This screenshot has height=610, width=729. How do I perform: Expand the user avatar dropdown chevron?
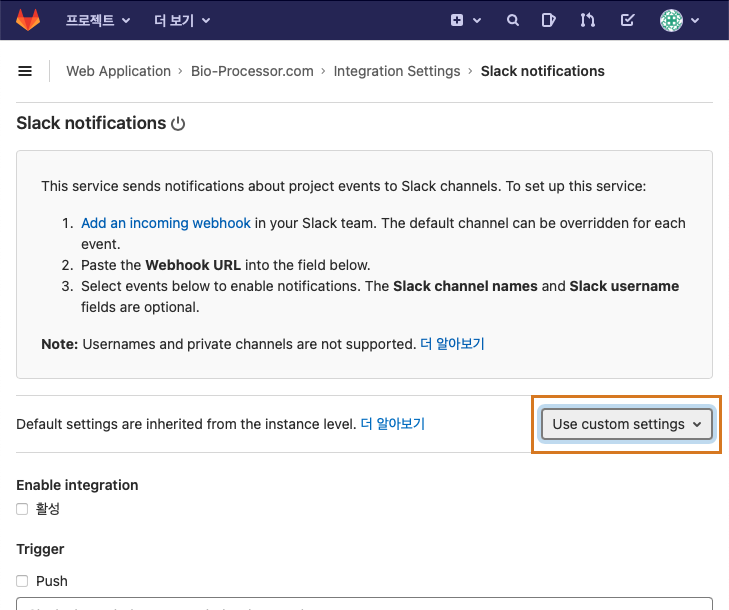(695, 20)
